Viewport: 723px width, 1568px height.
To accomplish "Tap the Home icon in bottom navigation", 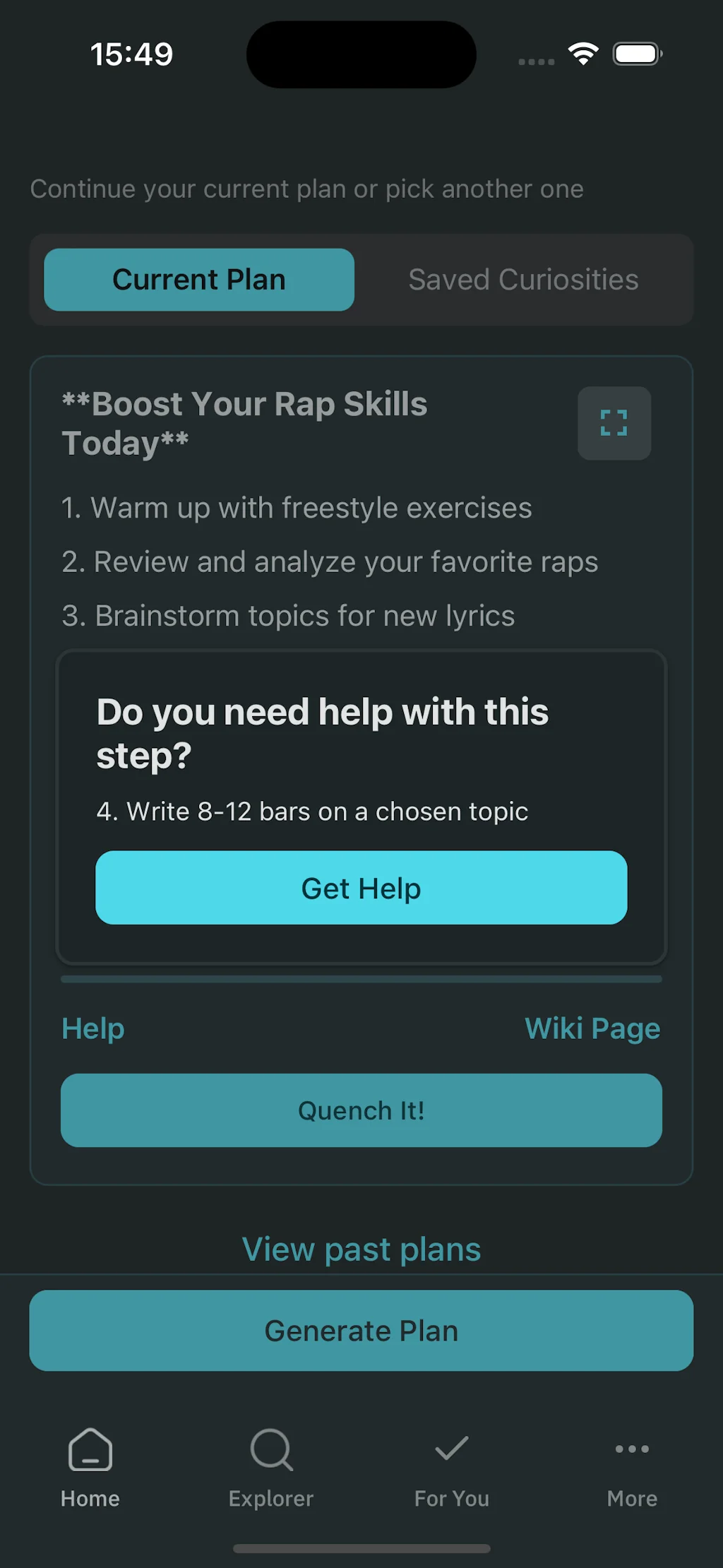I will tap(90, 1449).
